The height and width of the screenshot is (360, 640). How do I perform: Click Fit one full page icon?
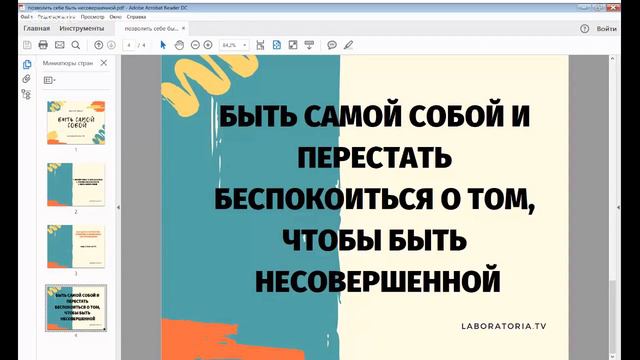(x=277, y=45)
